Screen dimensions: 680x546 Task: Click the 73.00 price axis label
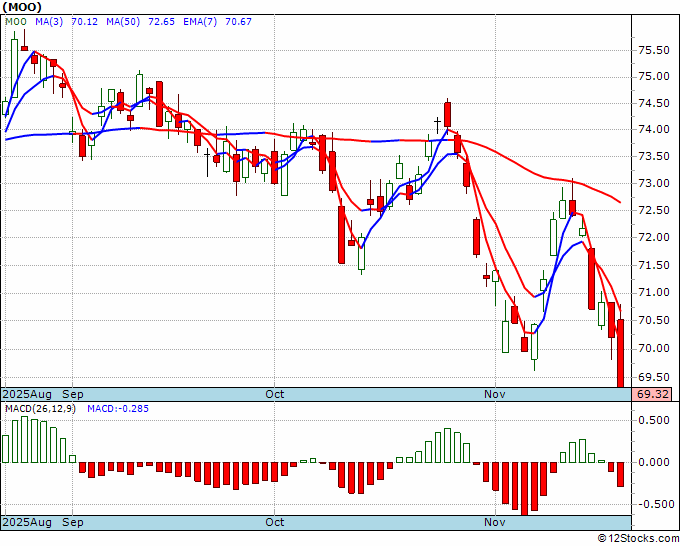654,183
